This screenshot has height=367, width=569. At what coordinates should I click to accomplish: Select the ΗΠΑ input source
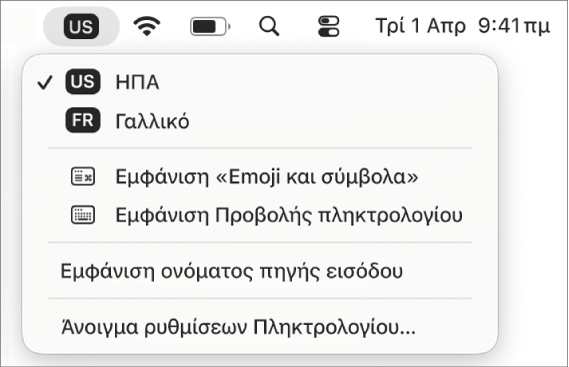pos(260,82)
